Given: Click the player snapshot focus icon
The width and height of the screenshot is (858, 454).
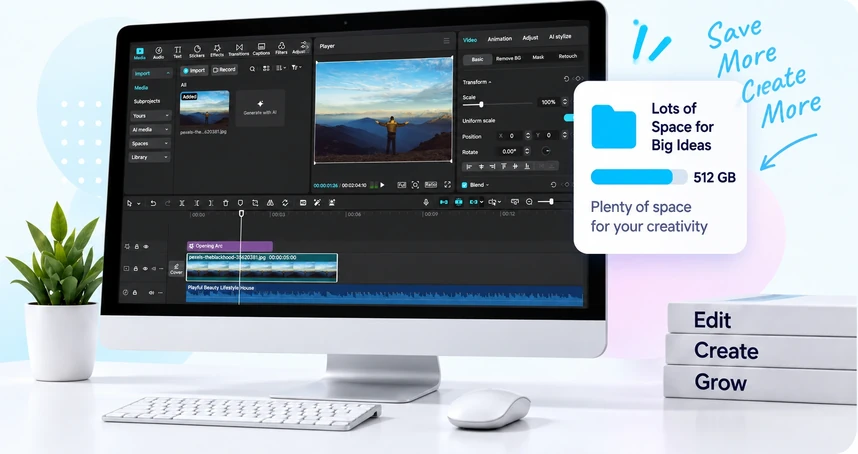Looking at the screenshot, I should pos(415,185).
